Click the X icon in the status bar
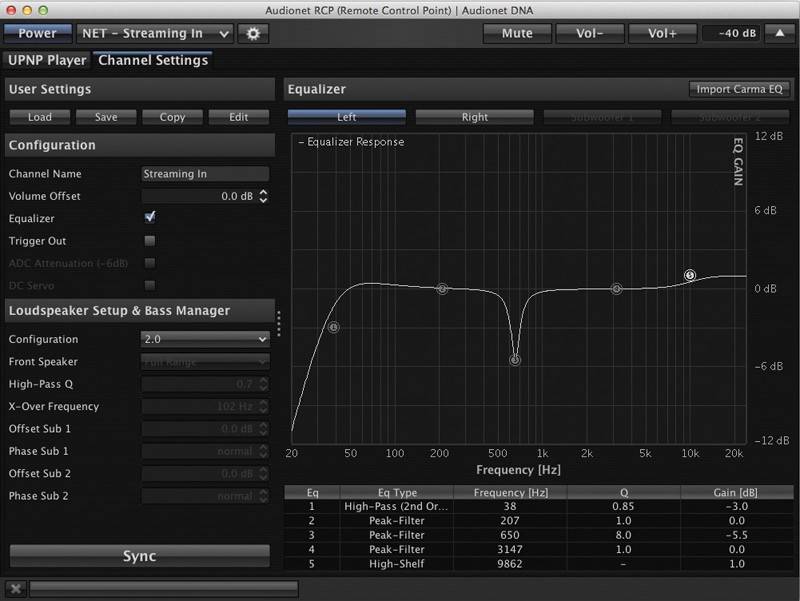This screenshot has height=601, width=800. pos(16,589)
